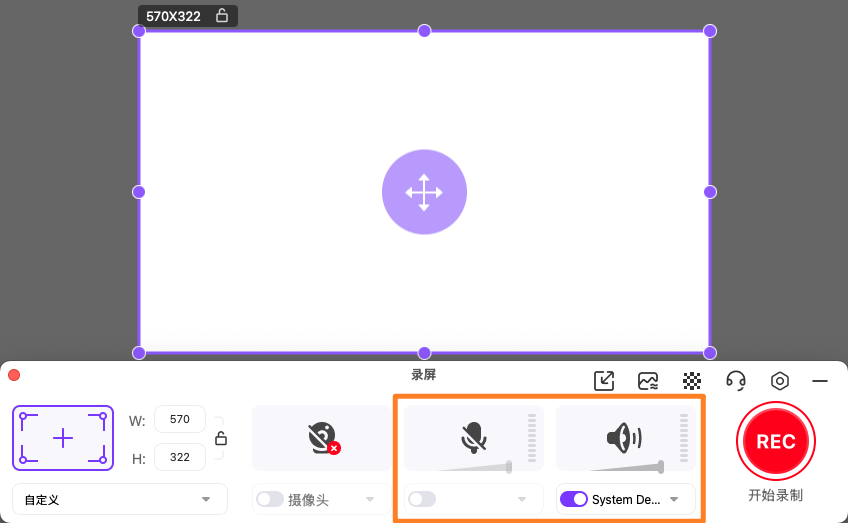
Task: Click the H height field showing 322
Action: click(180, 457)
